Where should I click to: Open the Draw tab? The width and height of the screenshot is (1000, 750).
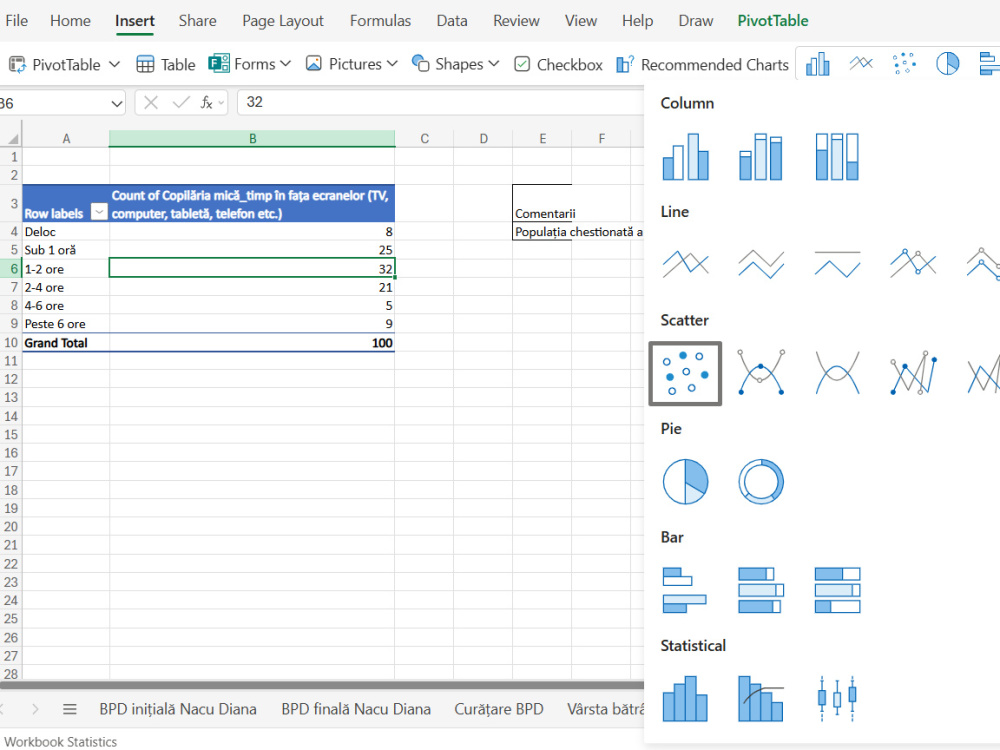[x=695, y=20]
